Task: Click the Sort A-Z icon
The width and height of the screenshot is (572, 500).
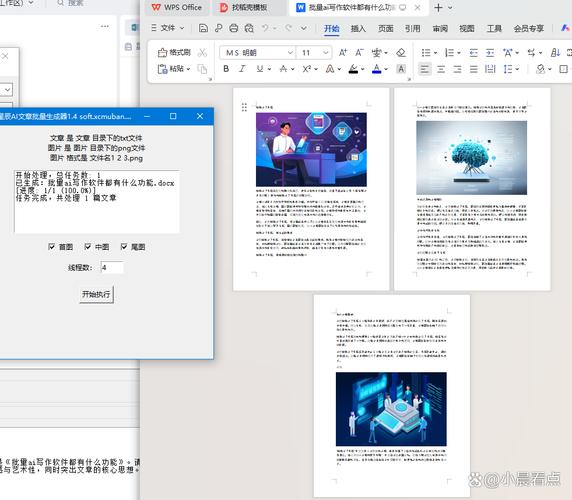Action: 555,53
